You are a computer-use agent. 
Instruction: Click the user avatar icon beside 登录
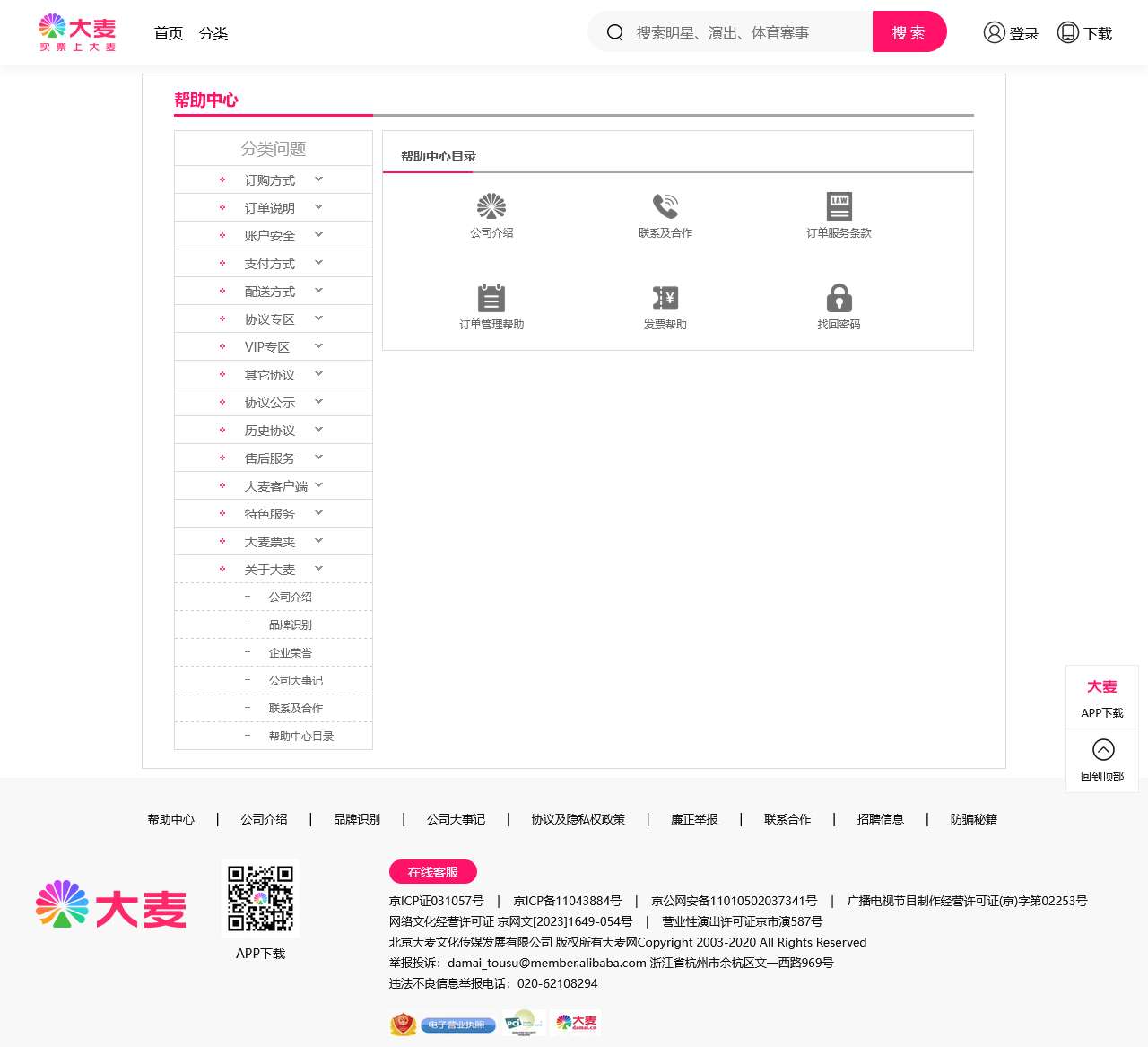tap(994, 32)
